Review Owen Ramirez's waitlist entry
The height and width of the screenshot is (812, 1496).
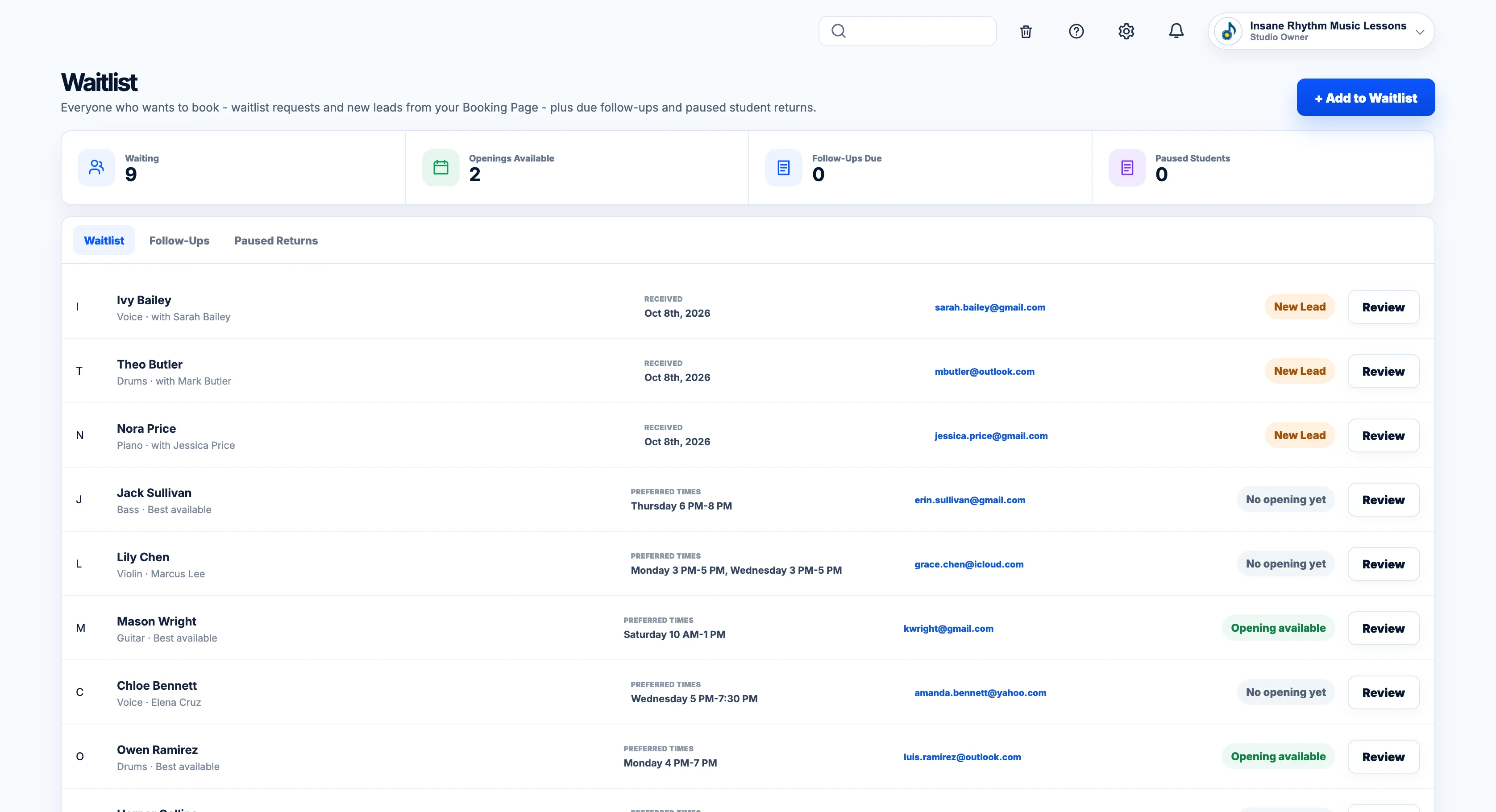[1384, 757]
